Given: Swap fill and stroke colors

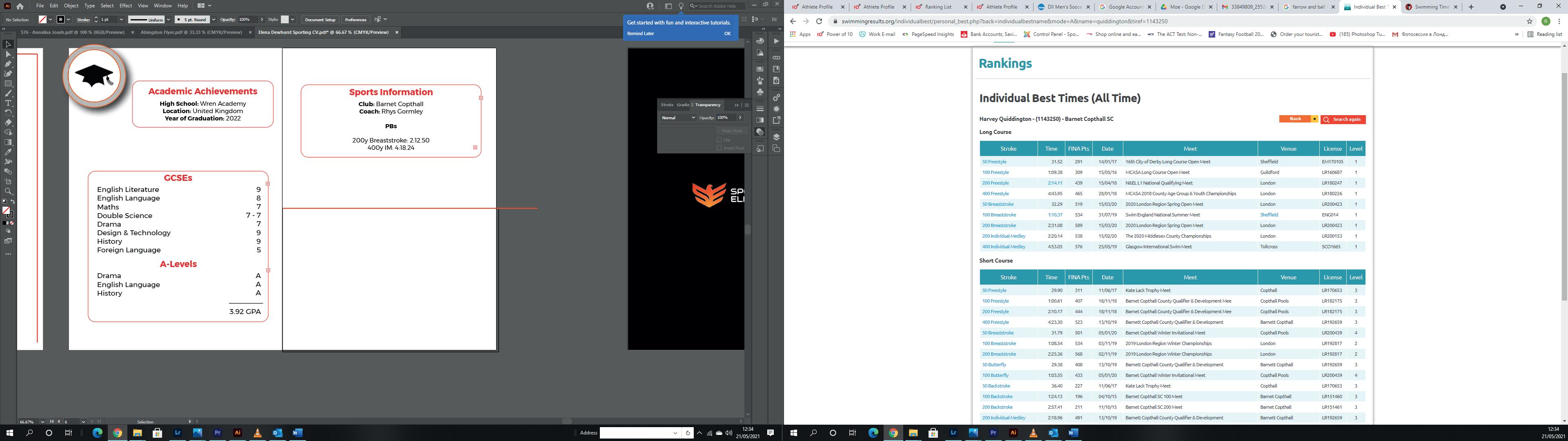Looking at the screenshot, I should point(13,202).
